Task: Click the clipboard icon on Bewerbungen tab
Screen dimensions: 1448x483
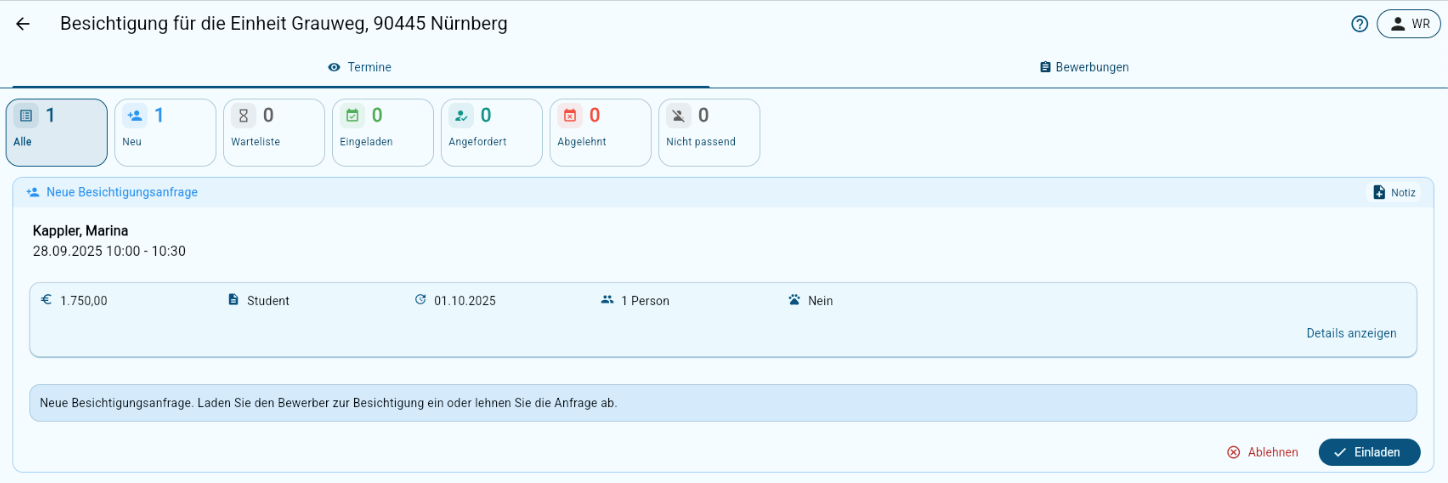Action: 1045,67
